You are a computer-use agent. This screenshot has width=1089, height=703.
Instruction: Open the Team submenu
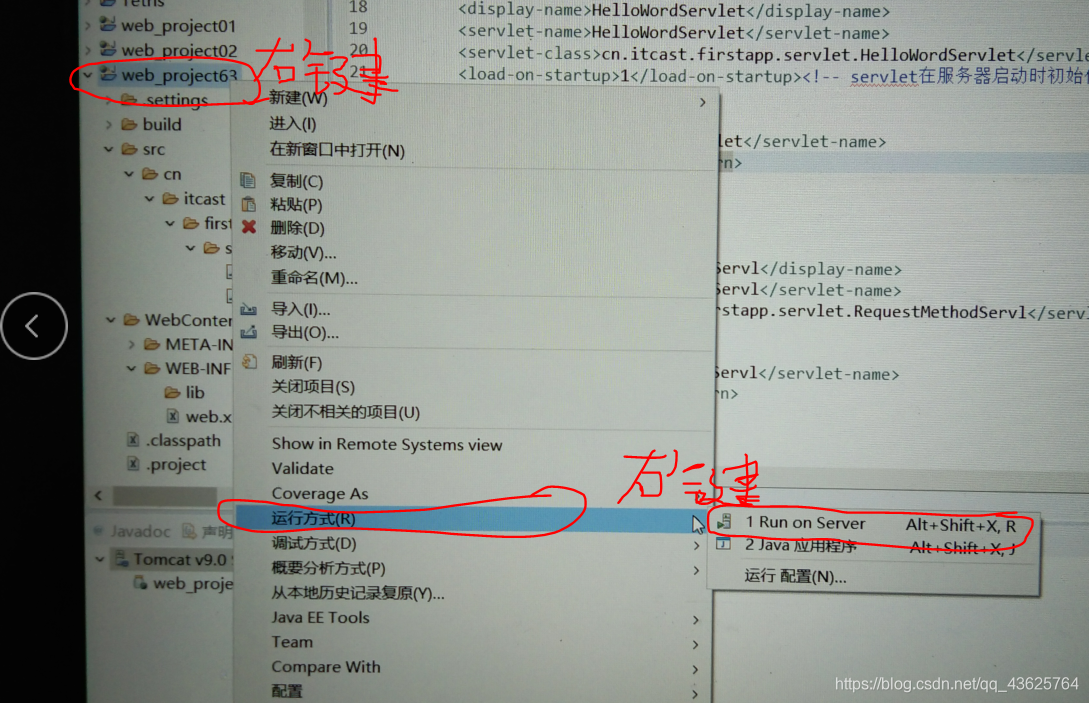click(x=472, y=642)
